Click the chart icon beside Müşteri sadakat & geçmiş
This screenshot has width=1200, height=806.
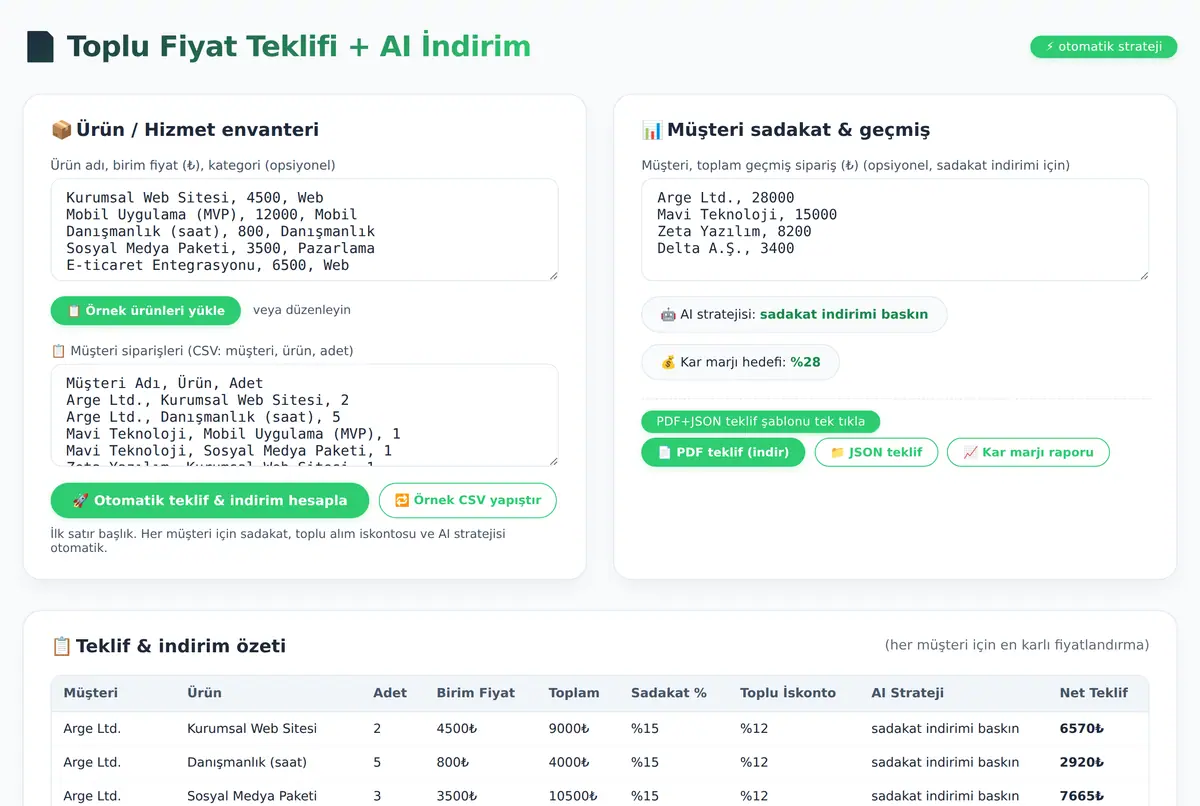pyautogui.click(x=652, y=130)
